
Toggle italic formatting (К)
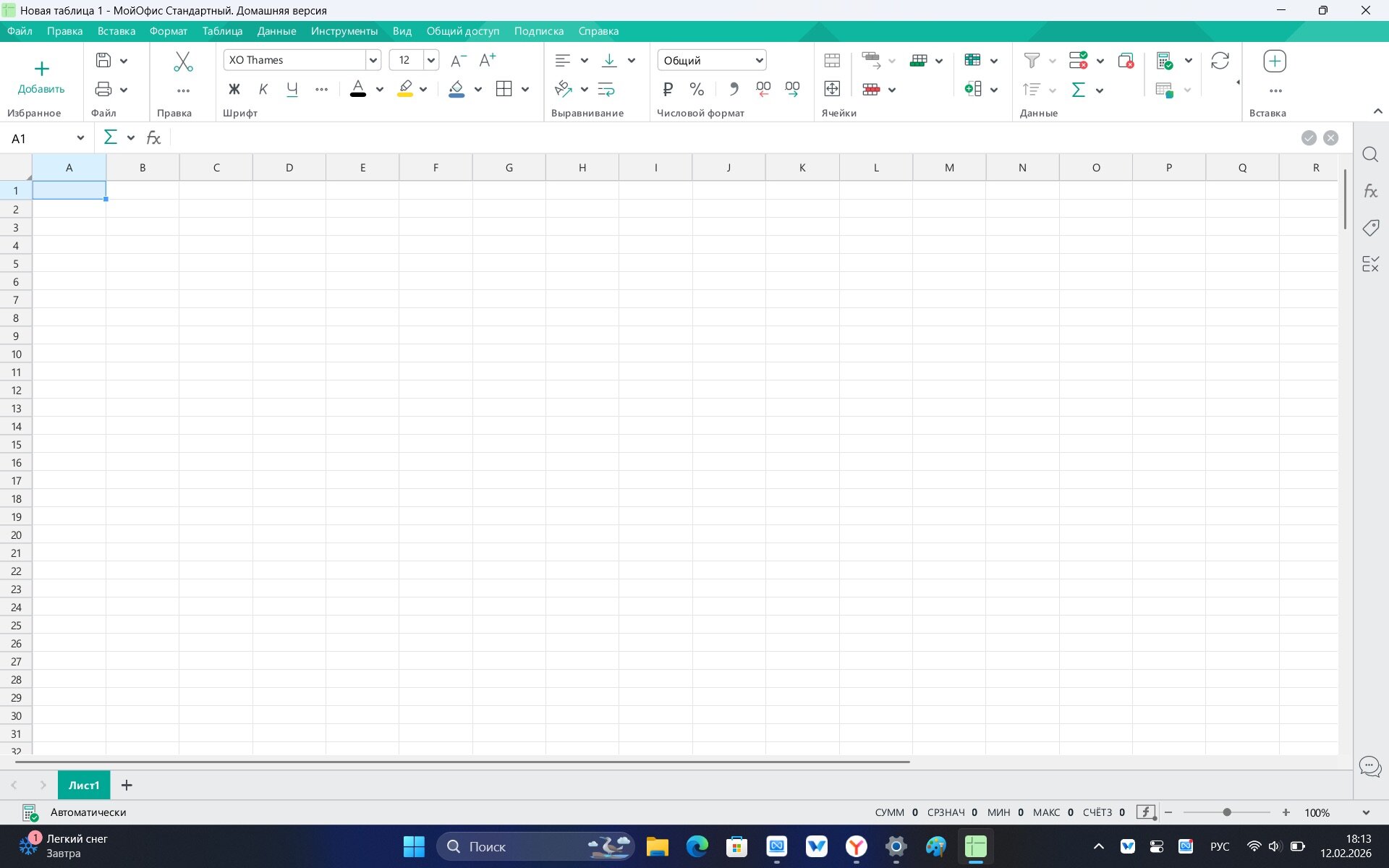[263, 89]
